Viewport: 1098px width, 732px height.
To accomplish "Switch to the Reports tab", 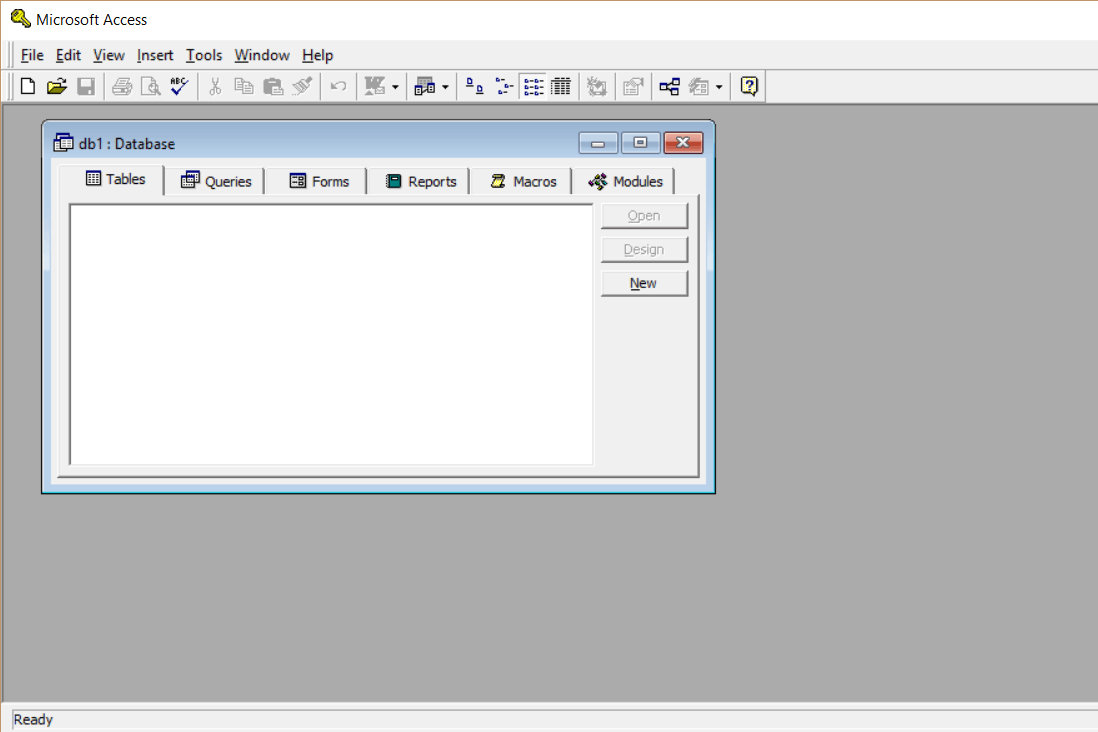I will tap(421, 181).
